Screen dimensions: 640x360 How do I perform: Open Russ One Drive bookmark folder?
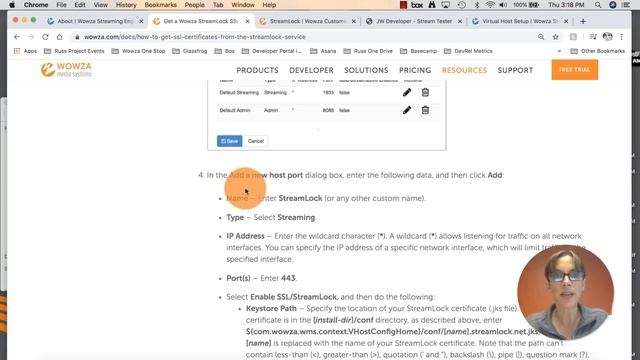tap(368, 51)
